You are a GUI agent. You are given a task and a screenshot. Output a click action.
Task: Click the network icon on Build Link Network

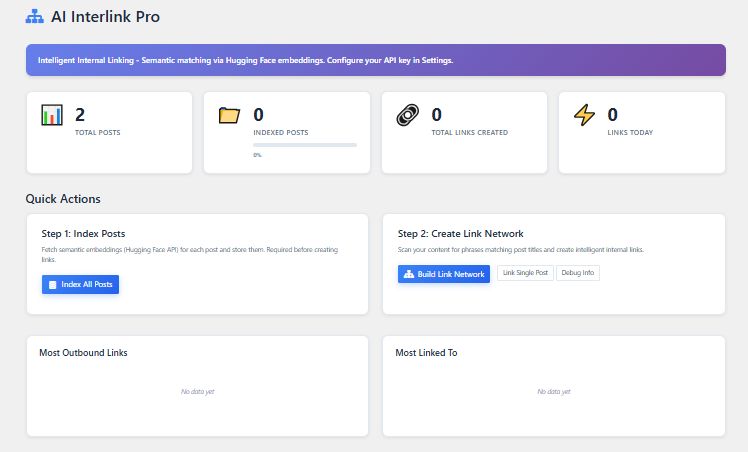pos(408,274)
